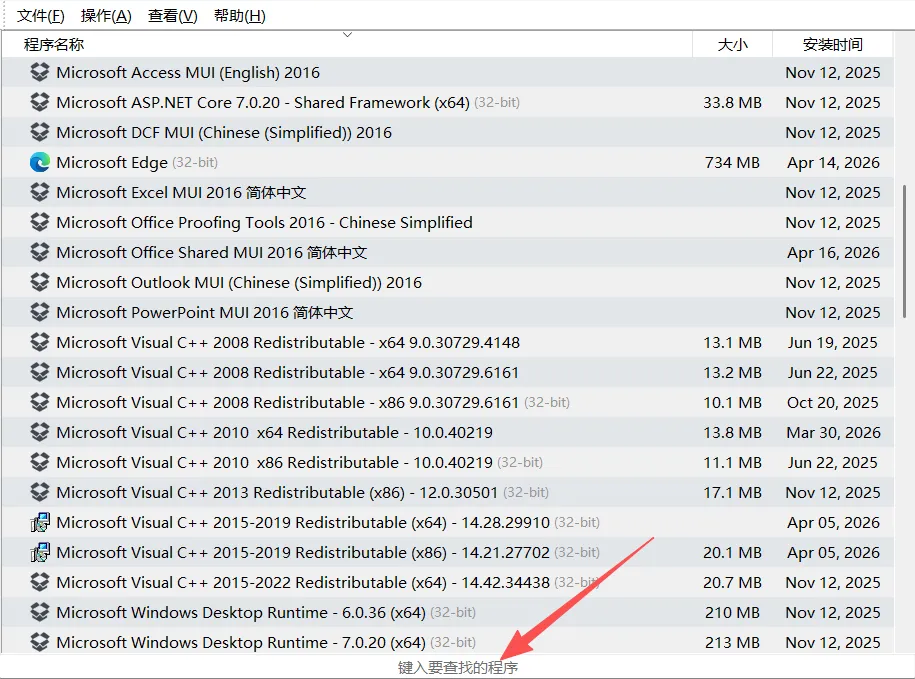
Task: Click icon of Windows Desktop Runtime 7.0.20
Action: [x=40, y=642]
